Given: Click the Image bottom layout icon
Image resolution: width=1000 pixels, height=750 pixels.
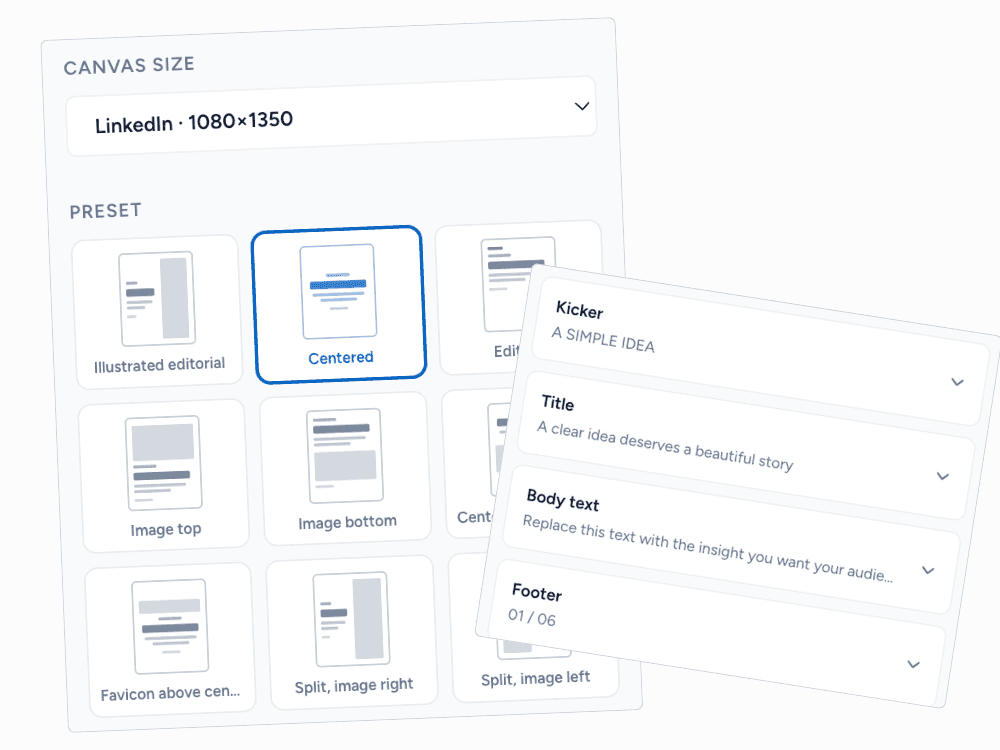Looking at the screenshot, I should point(345,455).
